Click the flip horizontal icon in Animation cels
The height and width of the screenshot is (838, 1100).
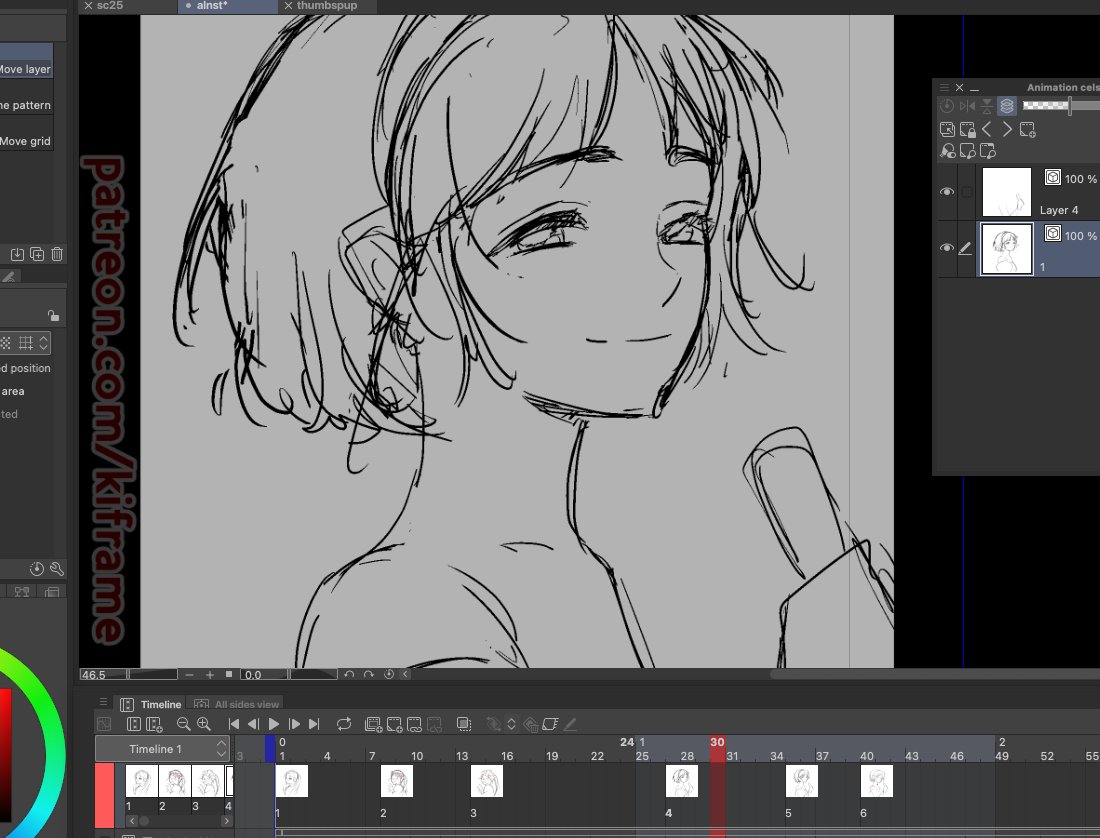pyautogui.click(x=967, y=106)
